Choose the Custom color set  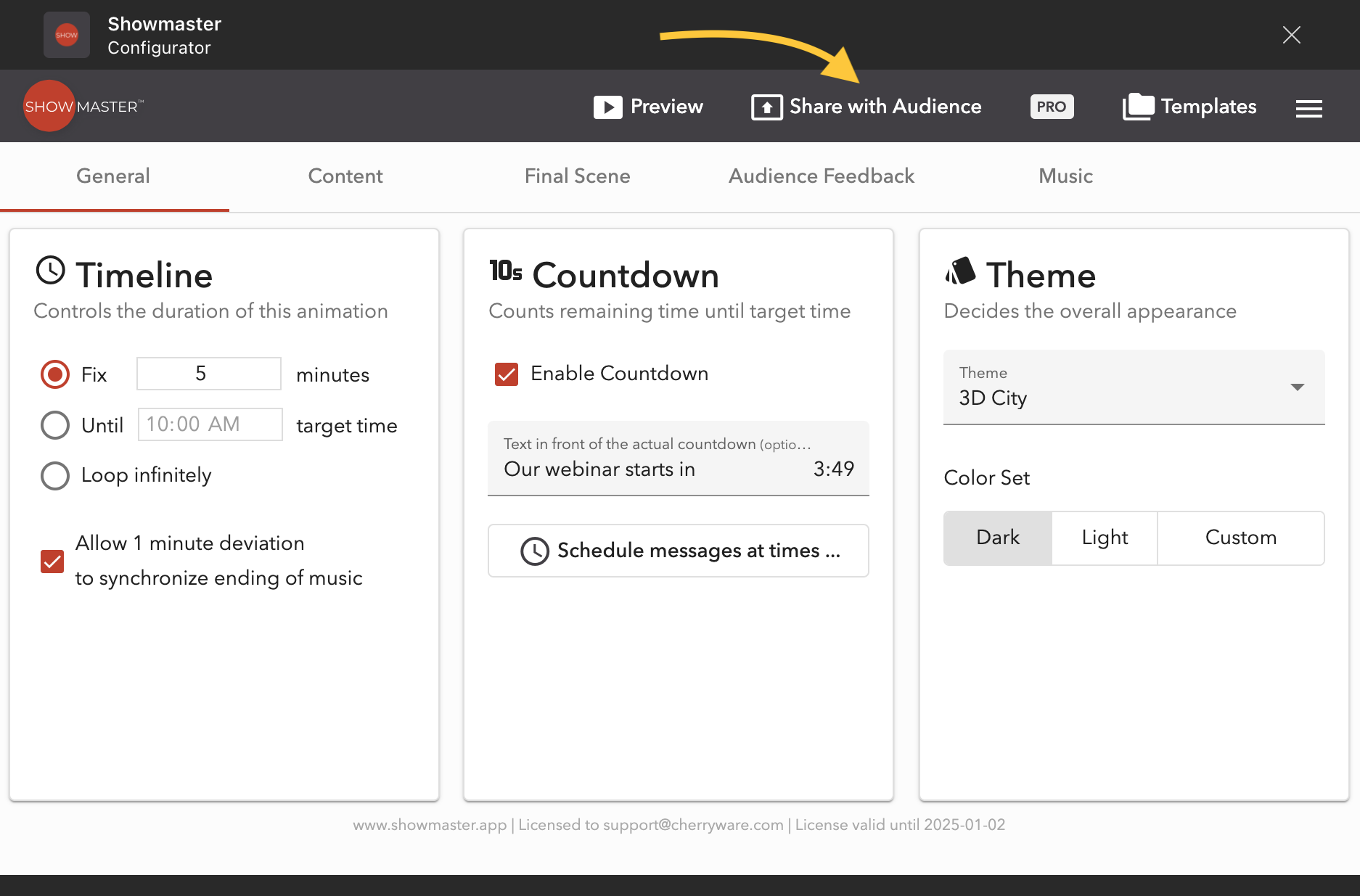[1240, 538]
